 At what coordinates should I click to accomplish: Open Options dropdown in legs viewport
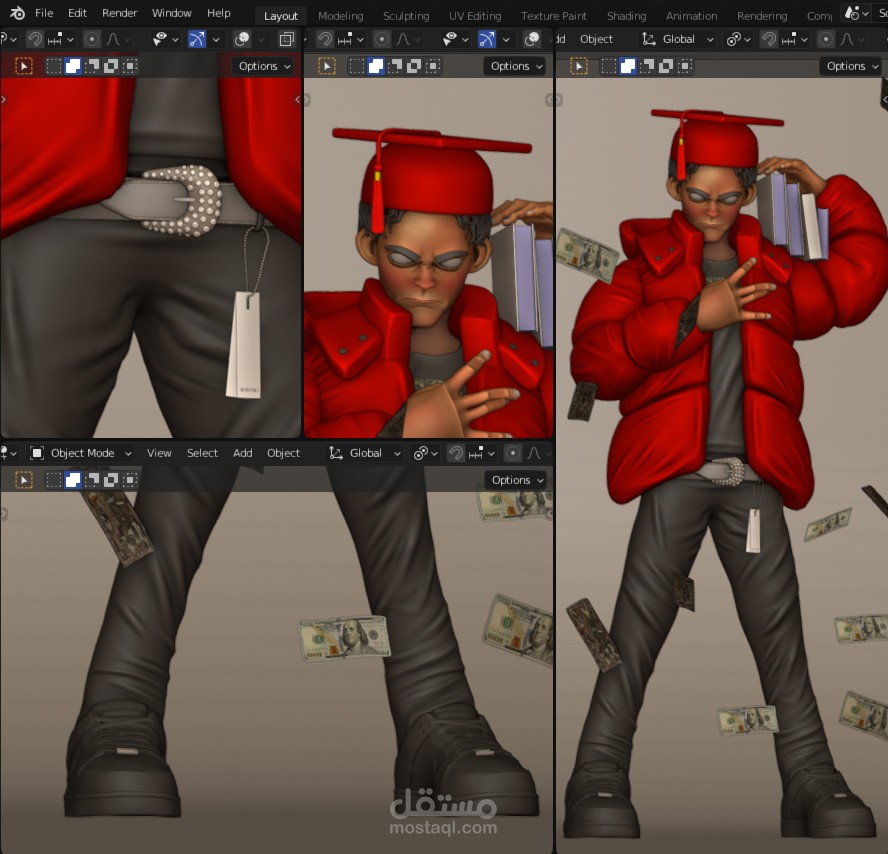(516, 480)
